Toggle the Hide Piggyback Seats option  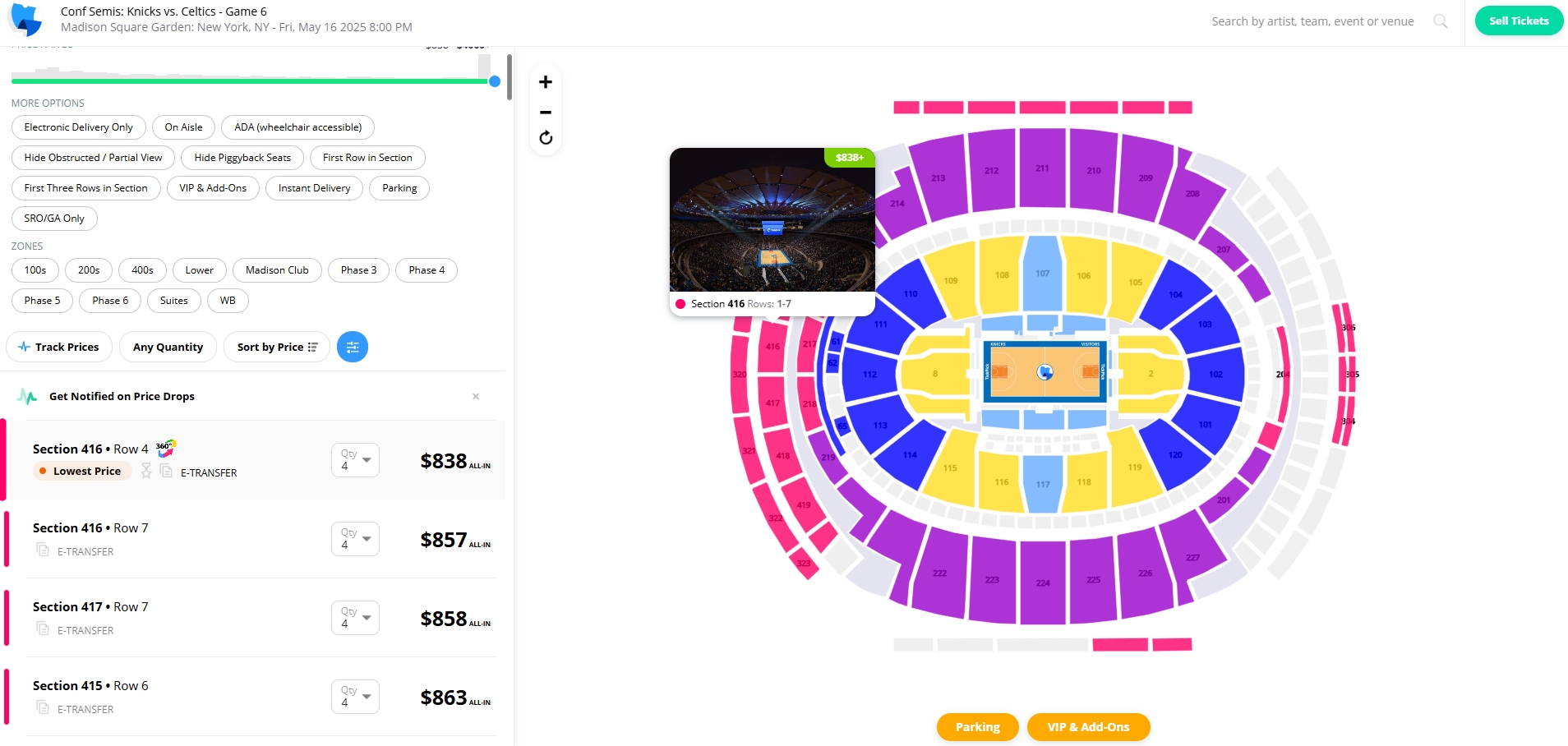[x=242, y=158]
